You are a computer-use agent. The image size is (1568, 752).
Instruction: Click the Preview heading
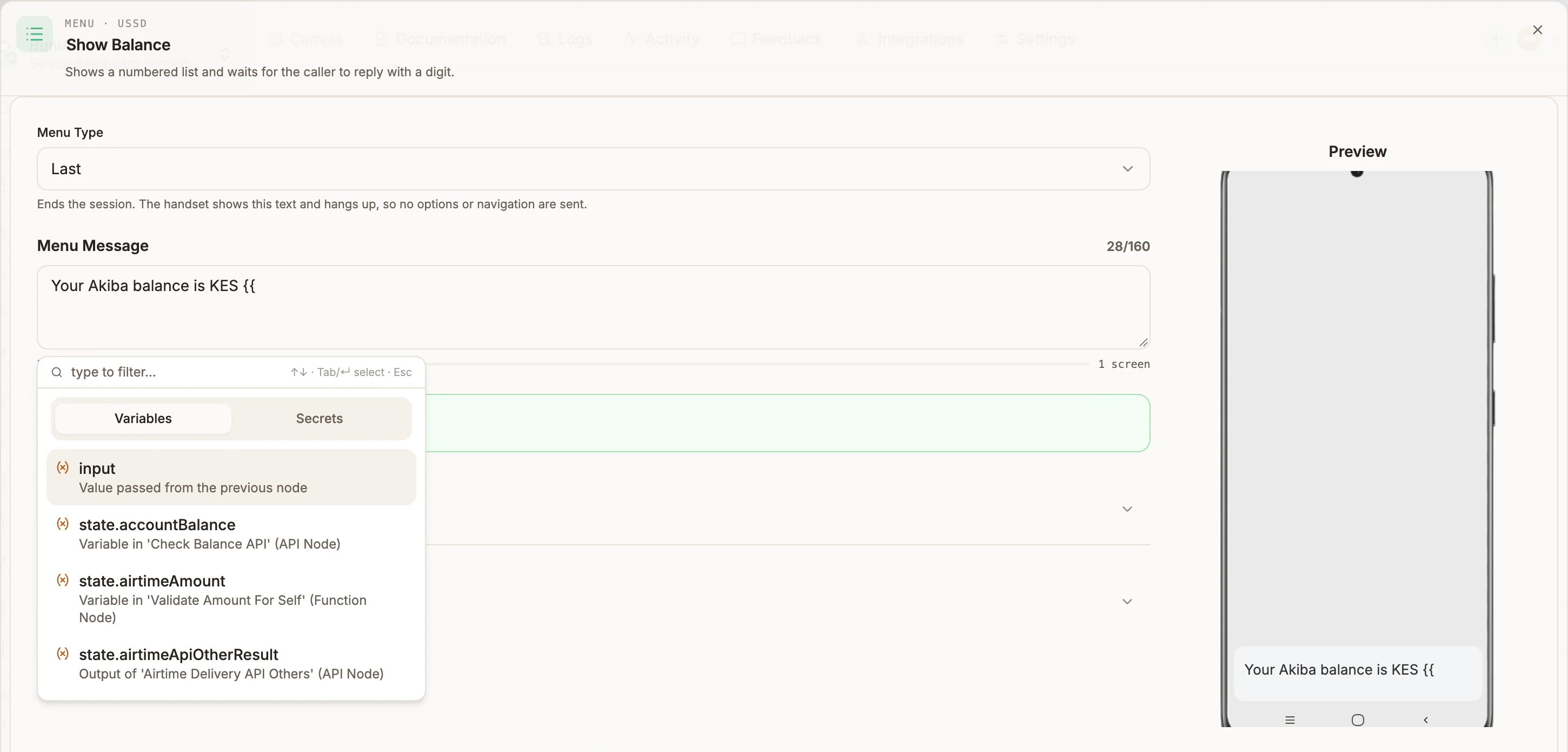1357,151
